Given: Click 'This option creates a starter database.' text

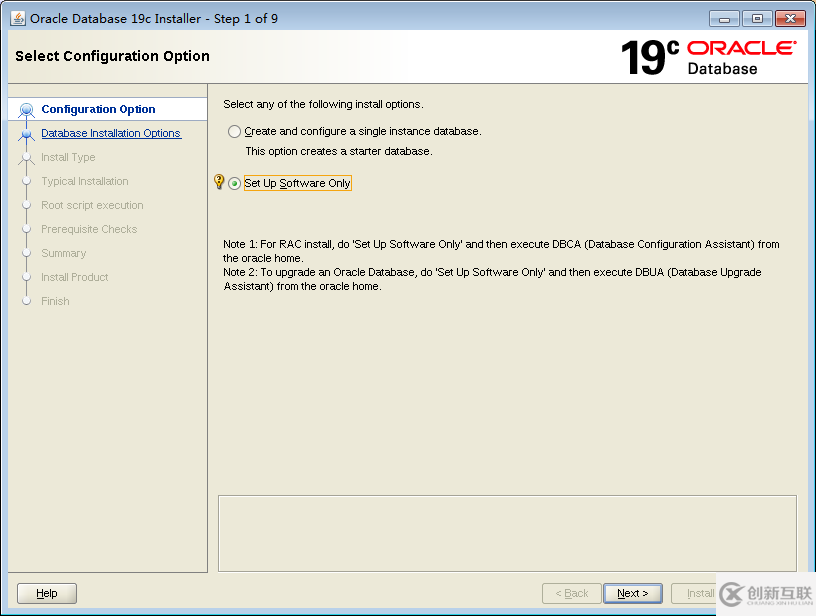Looking at the screenshot, I should pyautogui.click(x=339, y=151).
